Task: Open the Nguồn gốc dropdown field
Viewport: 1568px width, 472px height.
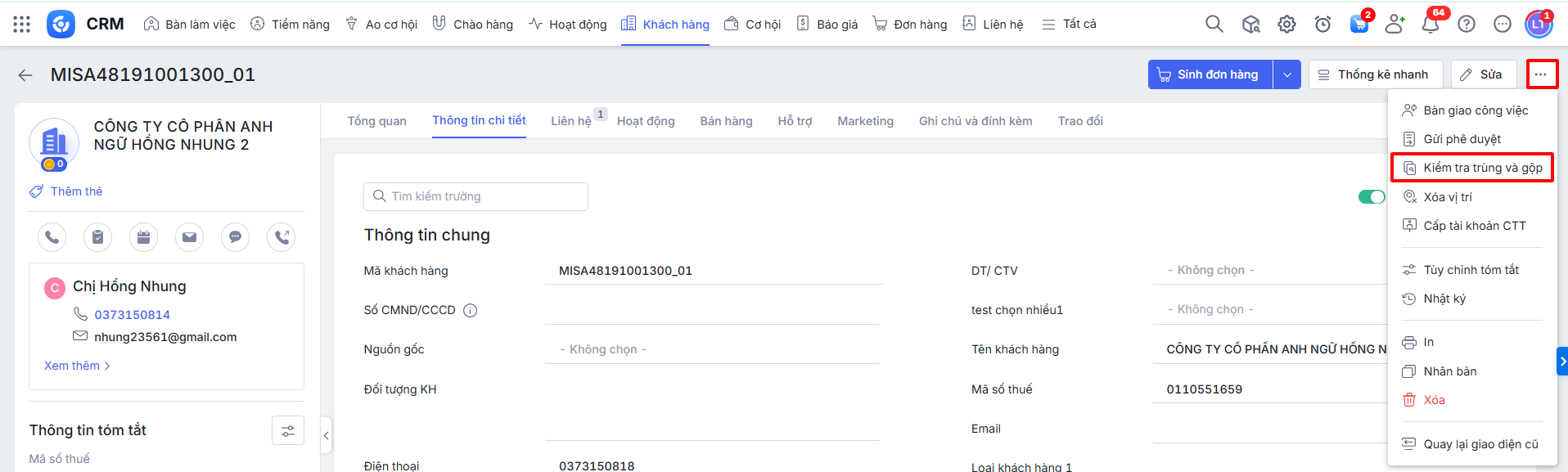Action: (x=712, y=349)
